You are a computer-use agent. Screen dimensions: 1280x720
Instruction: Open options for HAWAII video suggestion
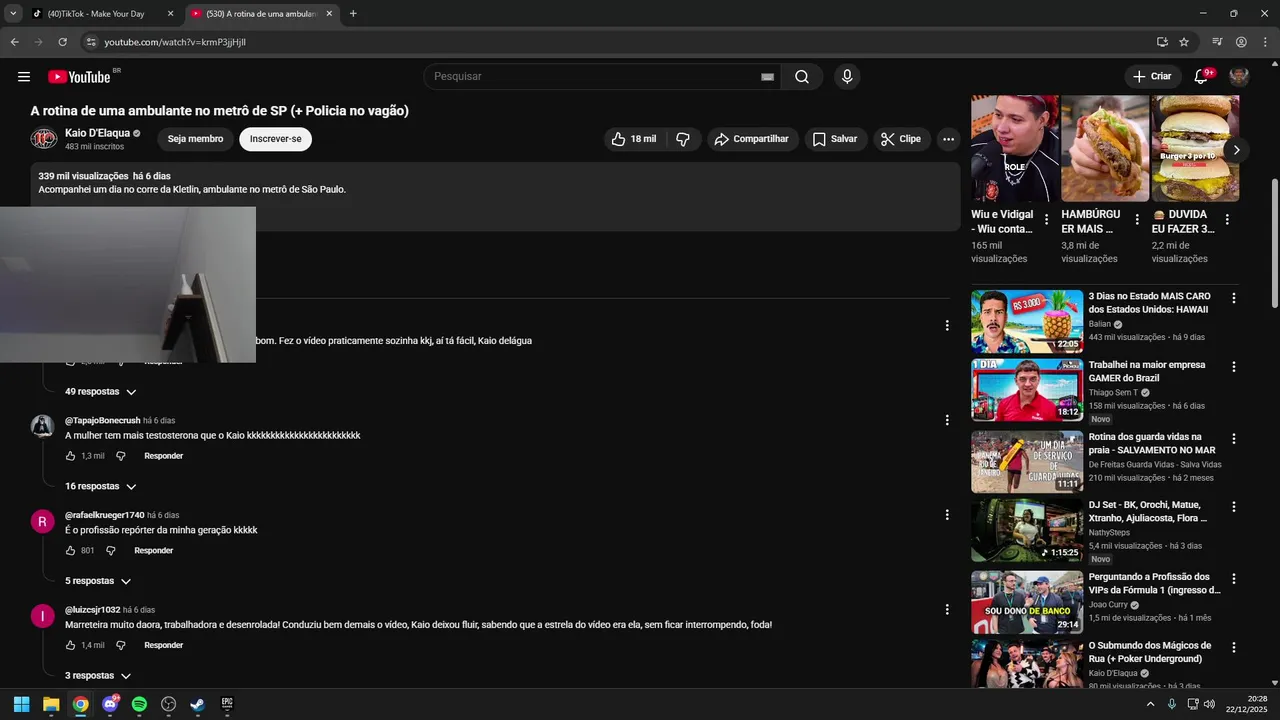1234,298
